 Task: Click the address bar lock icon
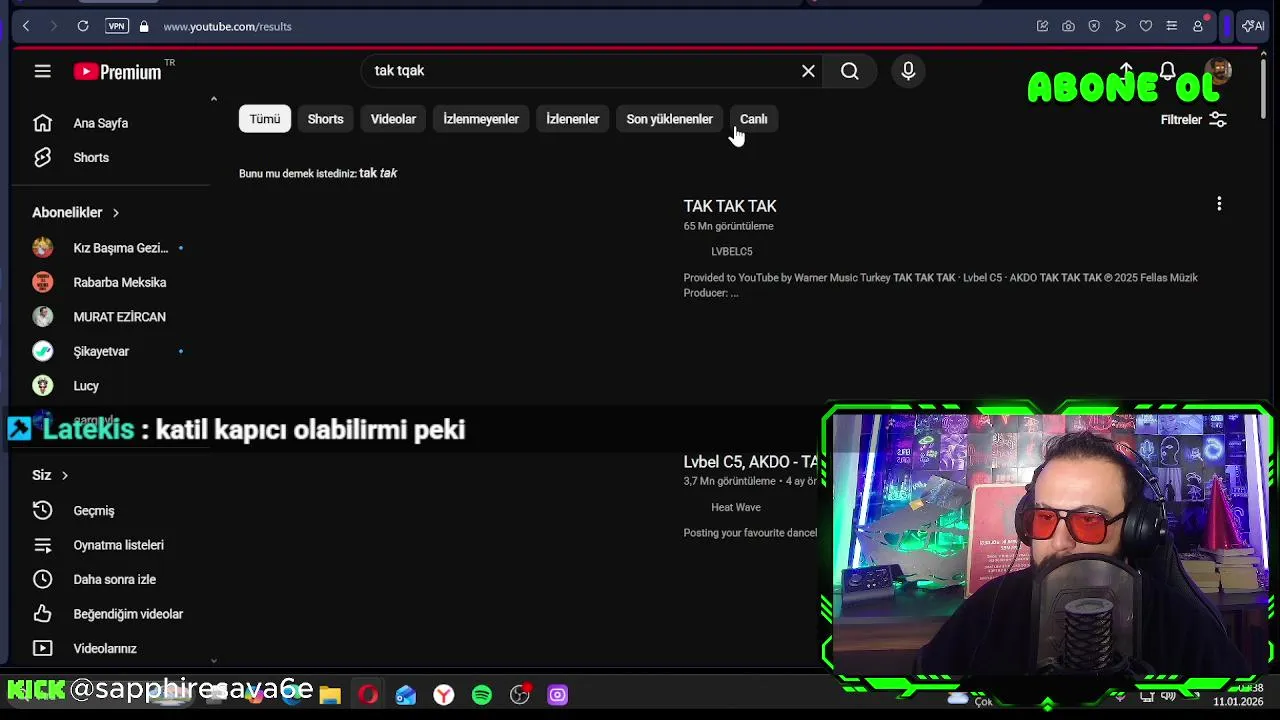[144, 26]
